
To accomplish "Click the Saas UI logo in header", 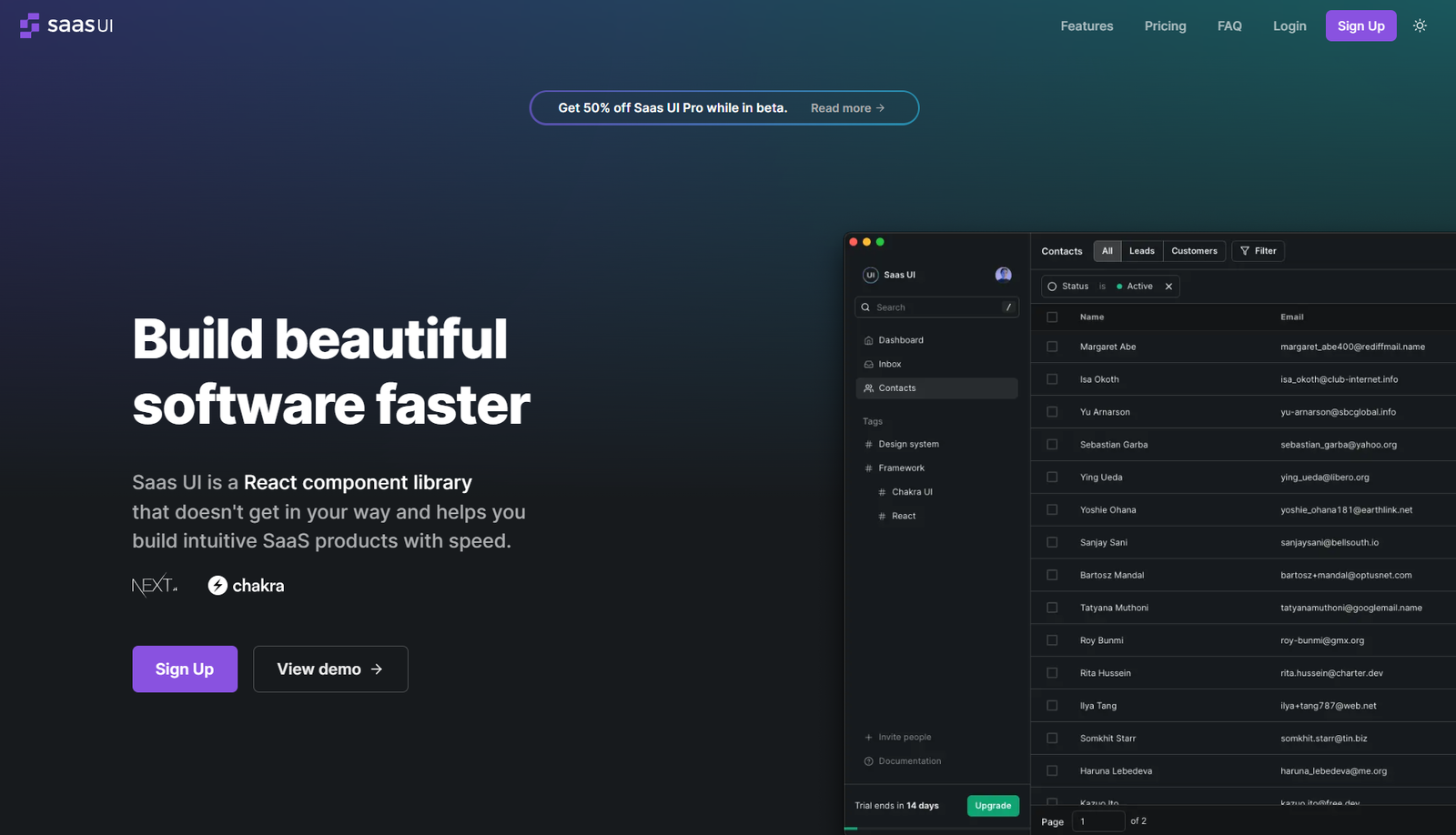I will [66, 25].
